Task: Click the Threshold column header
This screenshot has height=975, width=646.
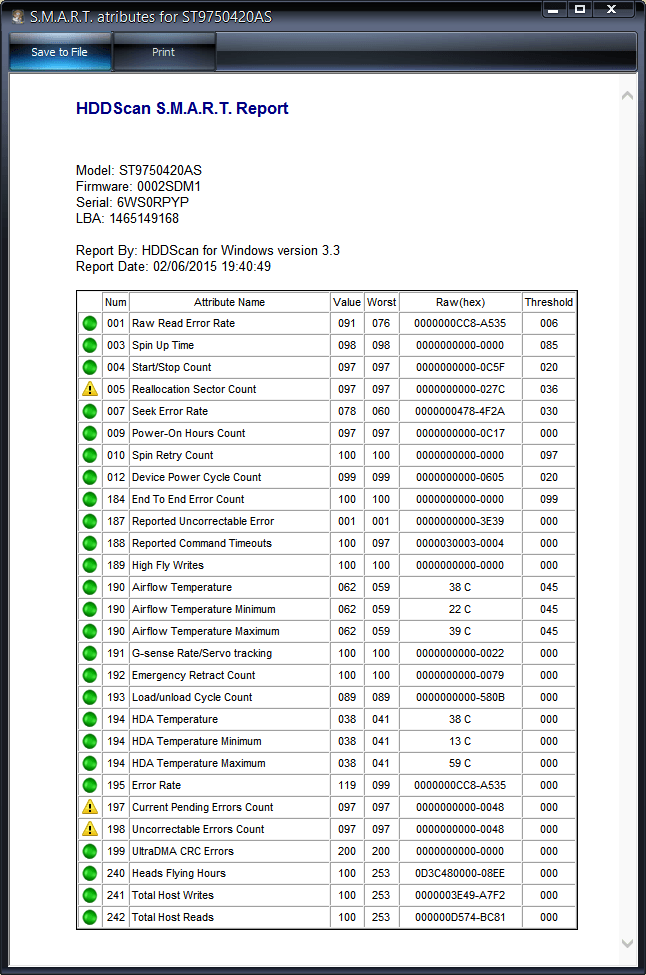Action: [548, 302]
